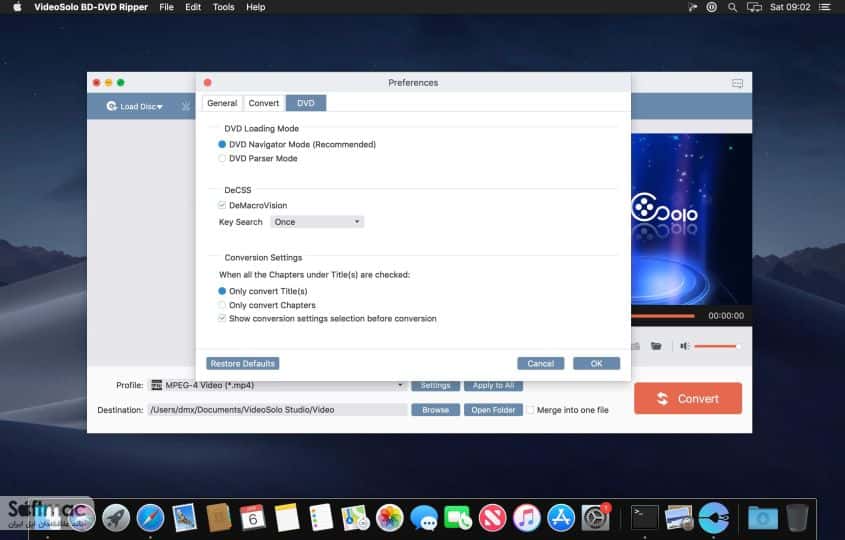This screenshot has width=845, height=540.
Task: Click the Sat 09:02 menu bar clock
Action: [x=790, y=7]
